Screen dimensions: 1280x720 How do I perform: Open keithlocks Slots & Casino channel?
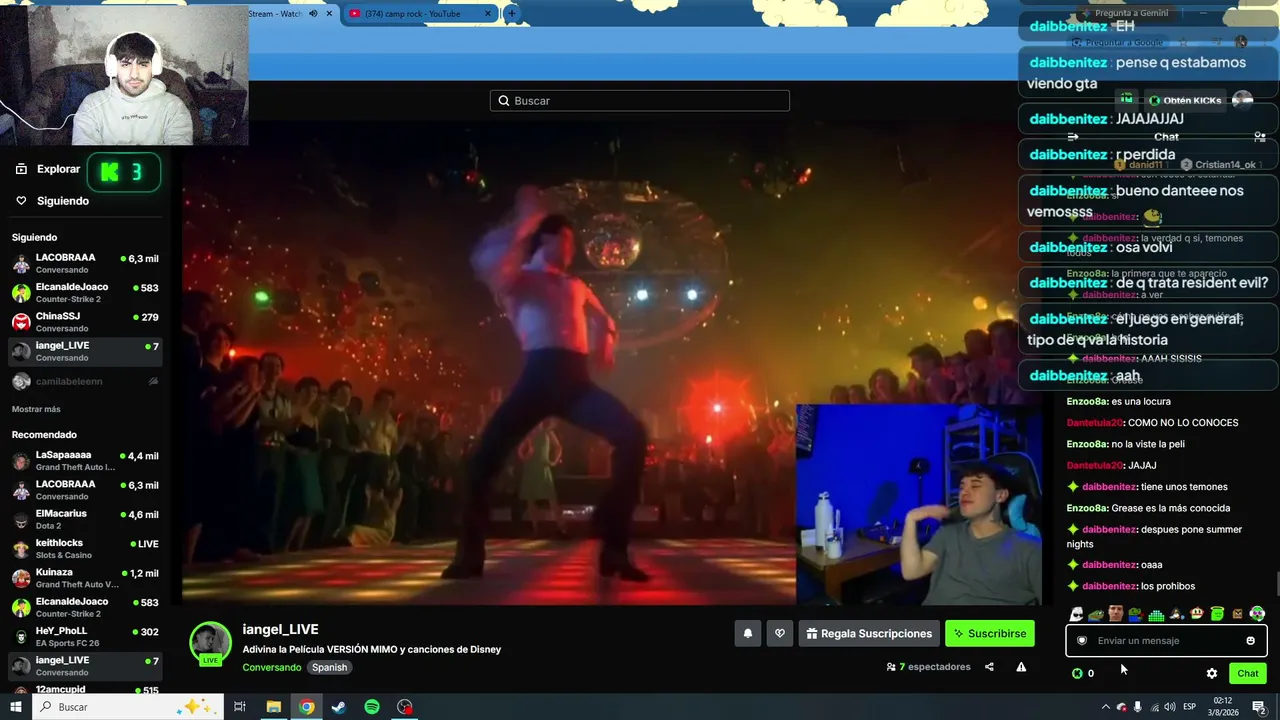pos(85,549)
